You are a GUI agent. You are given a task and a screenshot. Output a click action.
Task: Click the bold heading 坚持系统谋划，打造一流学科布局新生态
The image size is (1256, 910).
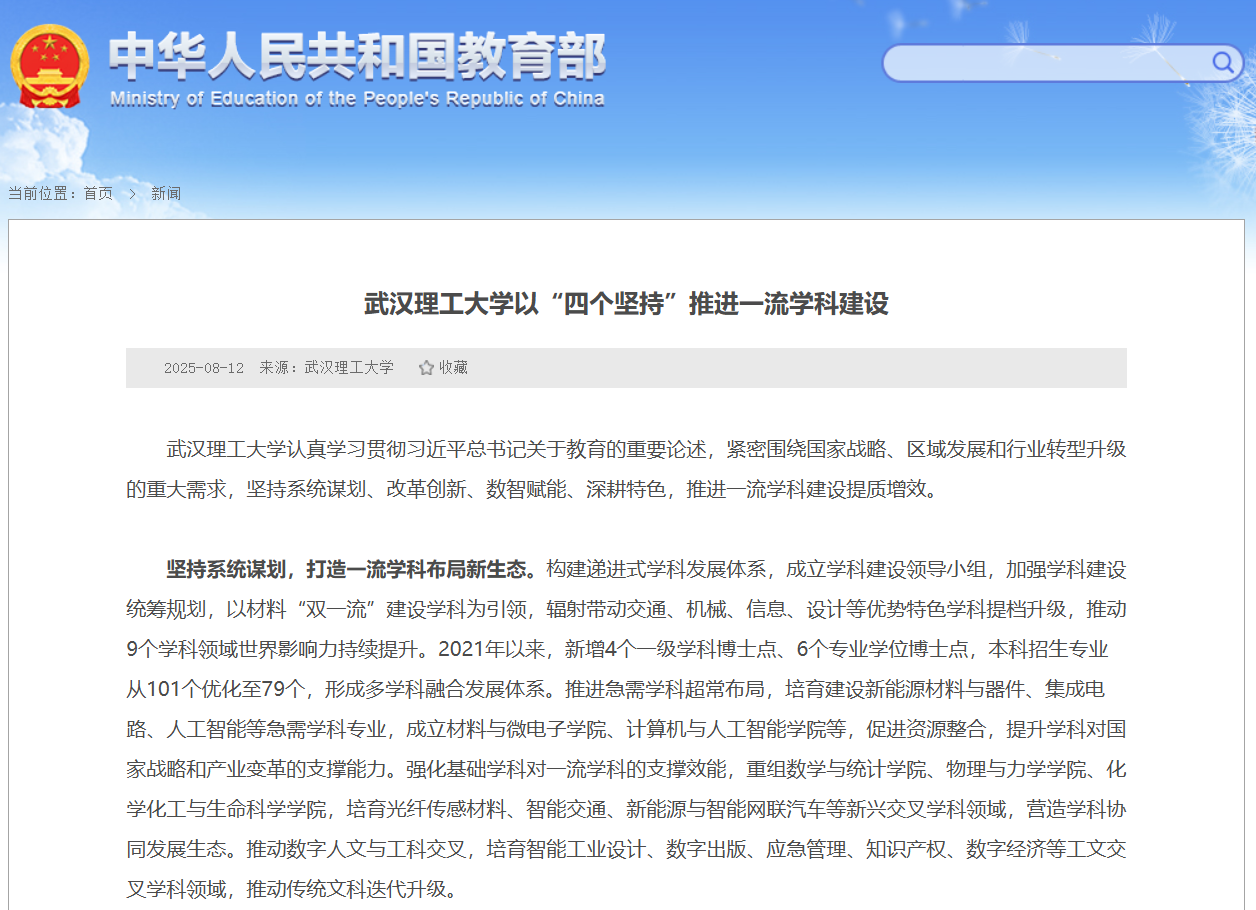click(x=352, y=570)
